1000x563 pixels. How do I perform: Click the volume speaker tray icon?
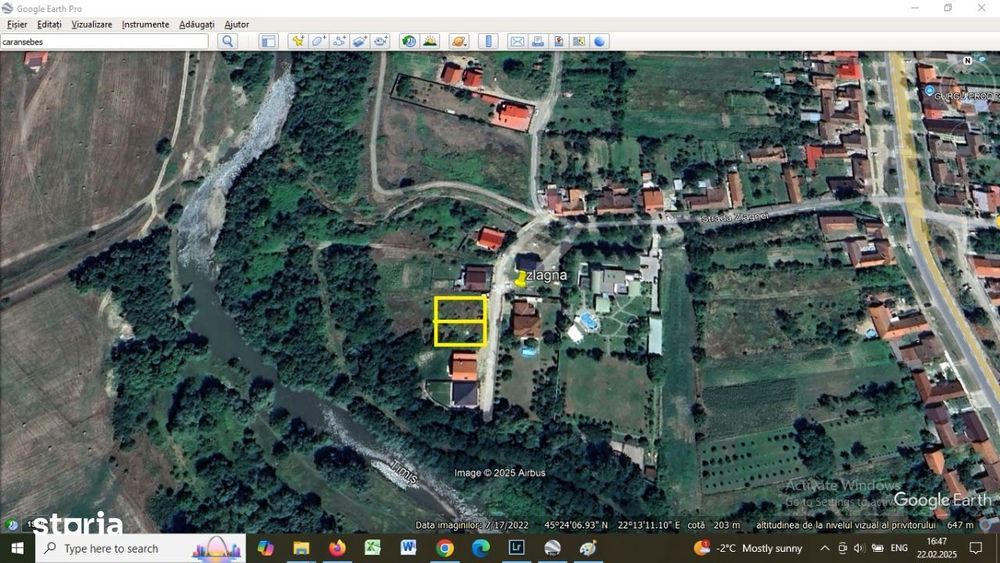tap(858, 548)
